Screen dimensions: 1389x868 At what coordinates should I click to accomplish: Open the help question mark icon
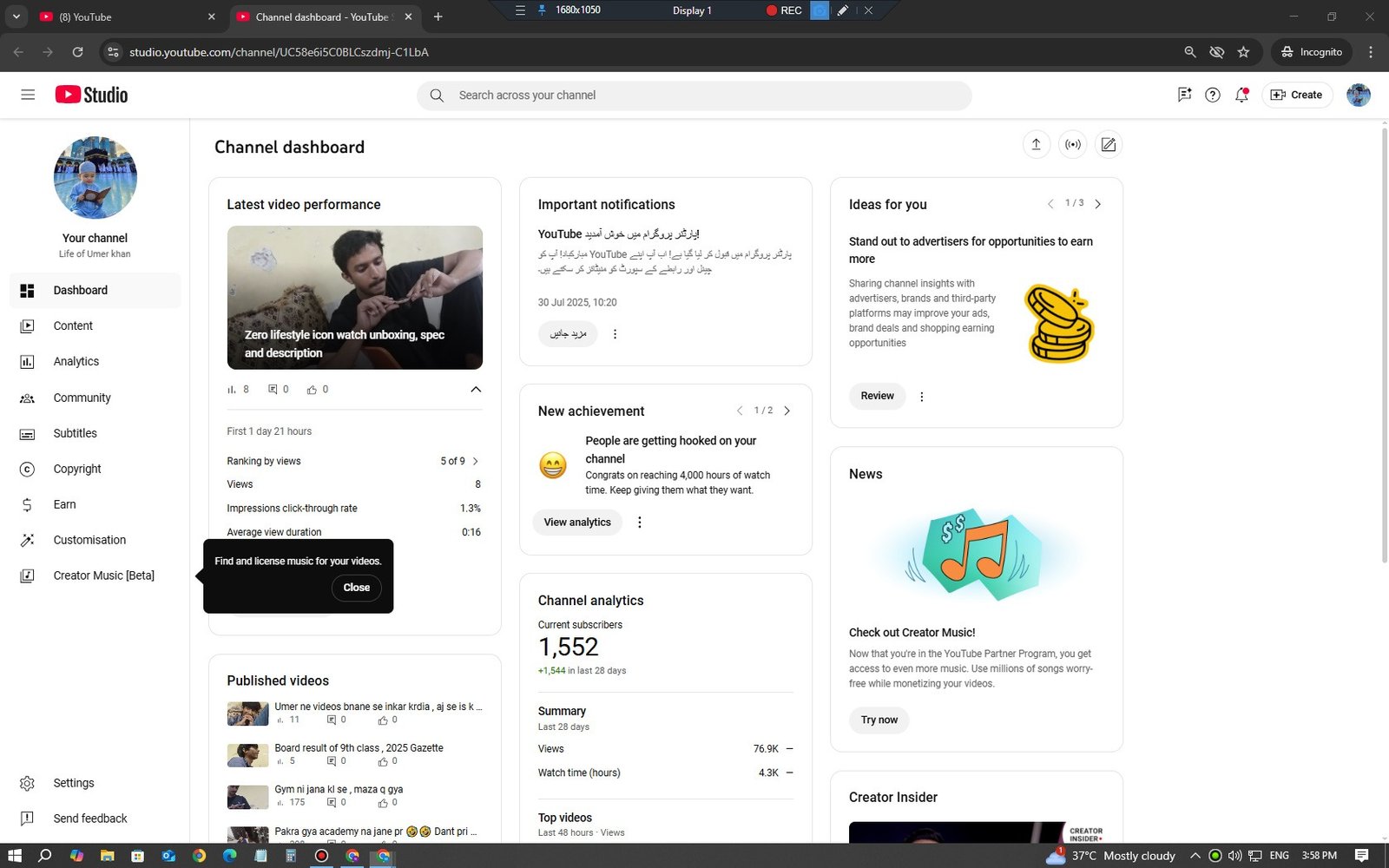pos(1213,95)
